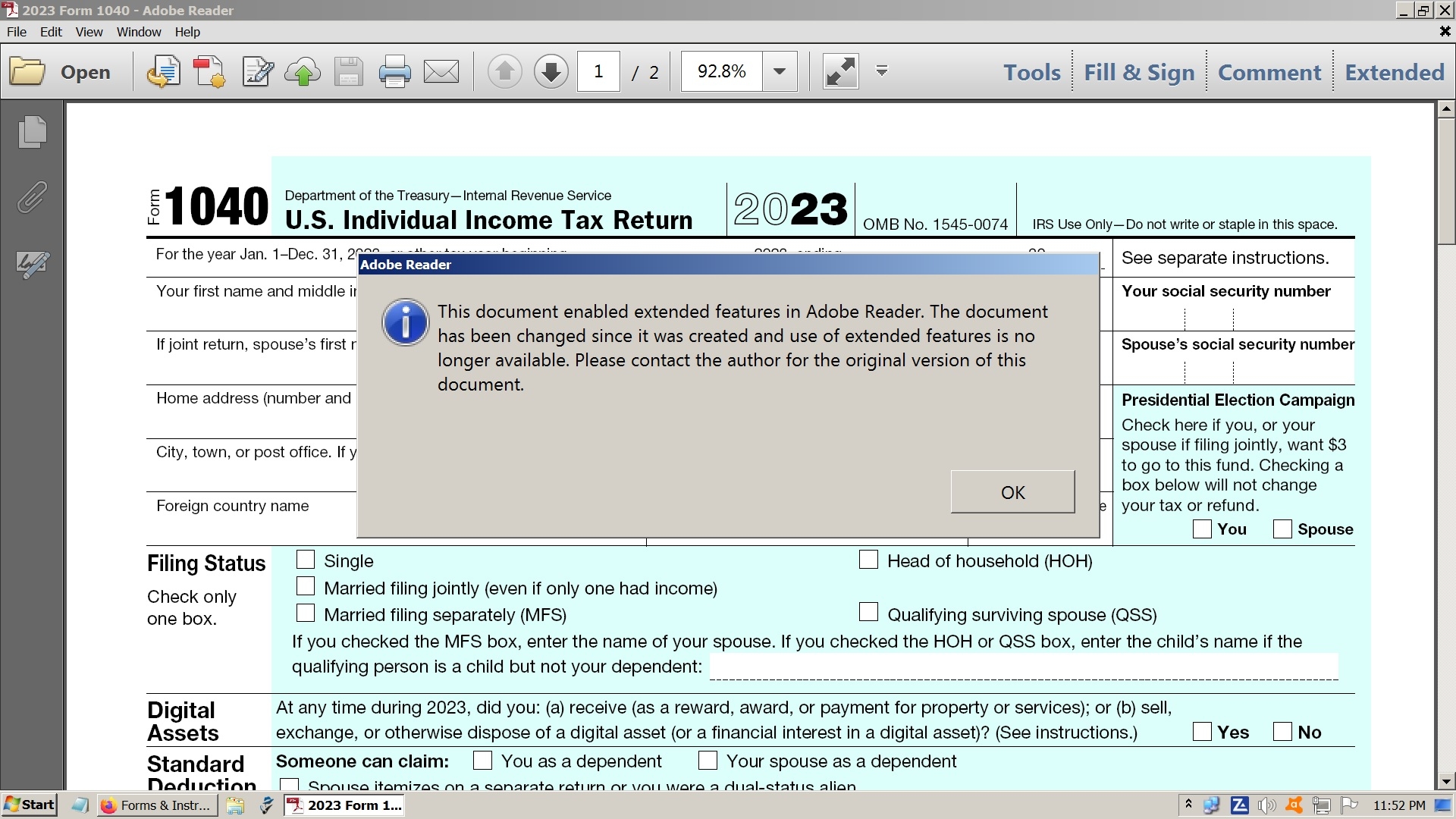Click the blue Z tray icon
Image resolution: width=1456 pixels, height=819 pixels.
click(1240, 805)
